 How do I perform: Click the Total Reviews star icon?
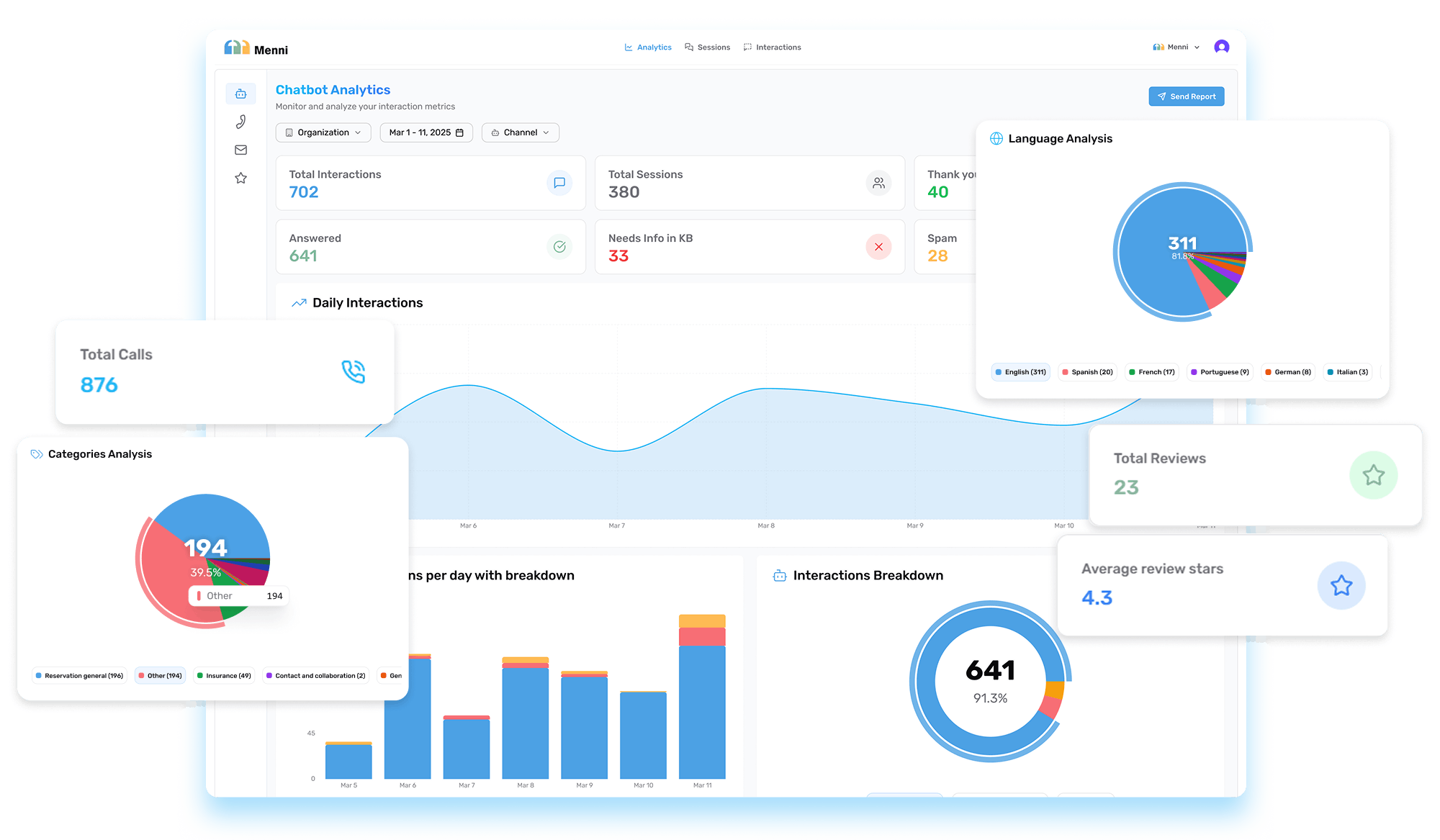pyautogui.click(x=1373, y=475)
